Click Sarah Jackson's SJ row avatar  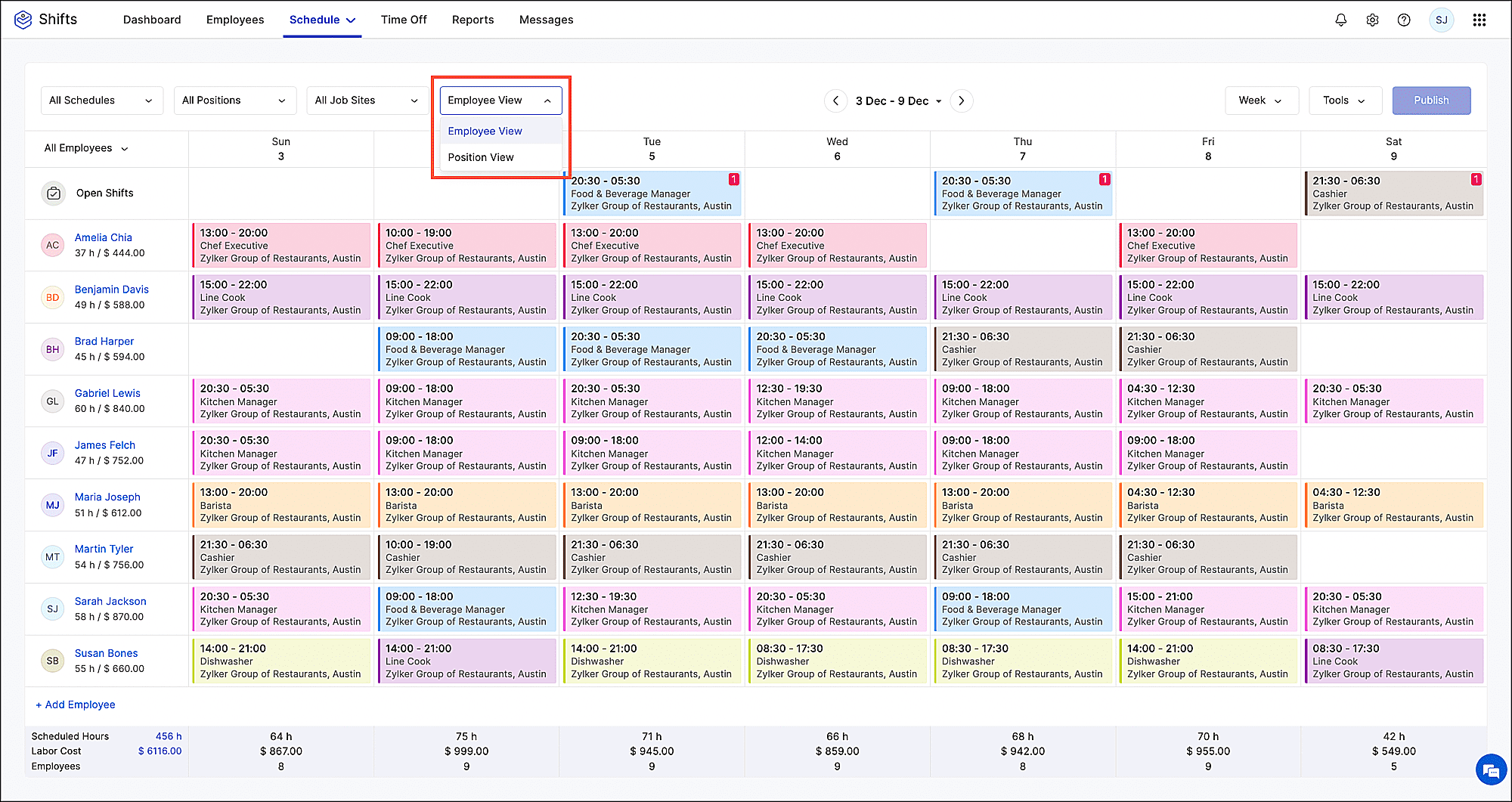click(52, 608)
